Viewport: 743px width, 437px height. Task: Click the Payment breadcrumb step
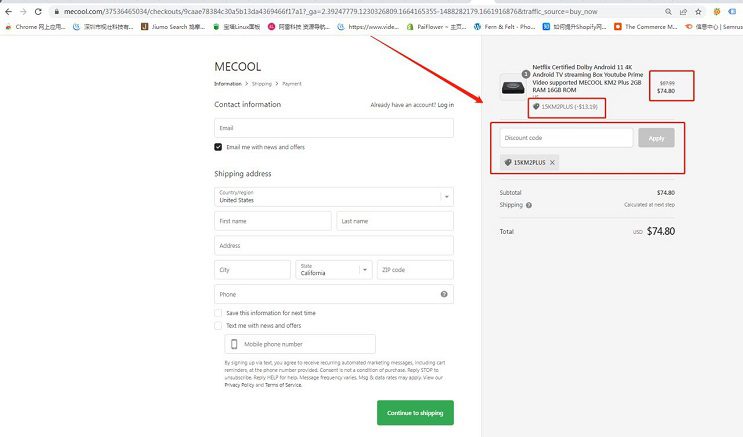(292, 84)
